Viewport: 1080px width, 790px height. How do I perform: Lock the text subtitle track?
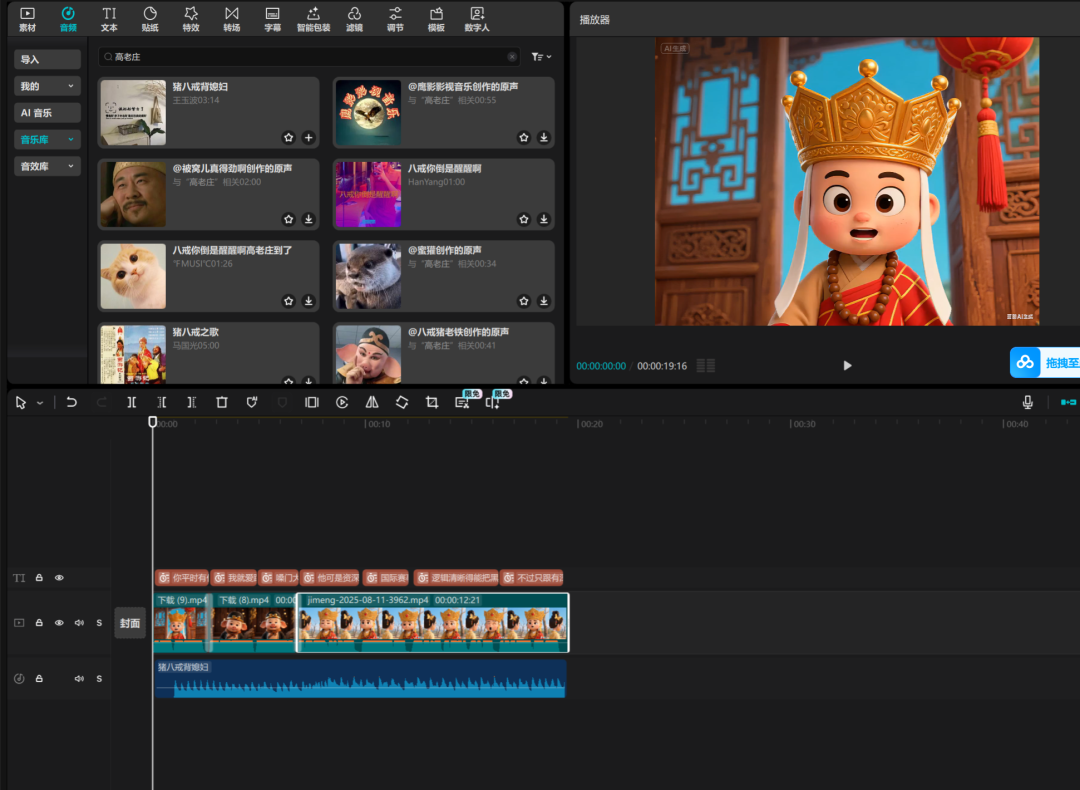click(39, 578)
